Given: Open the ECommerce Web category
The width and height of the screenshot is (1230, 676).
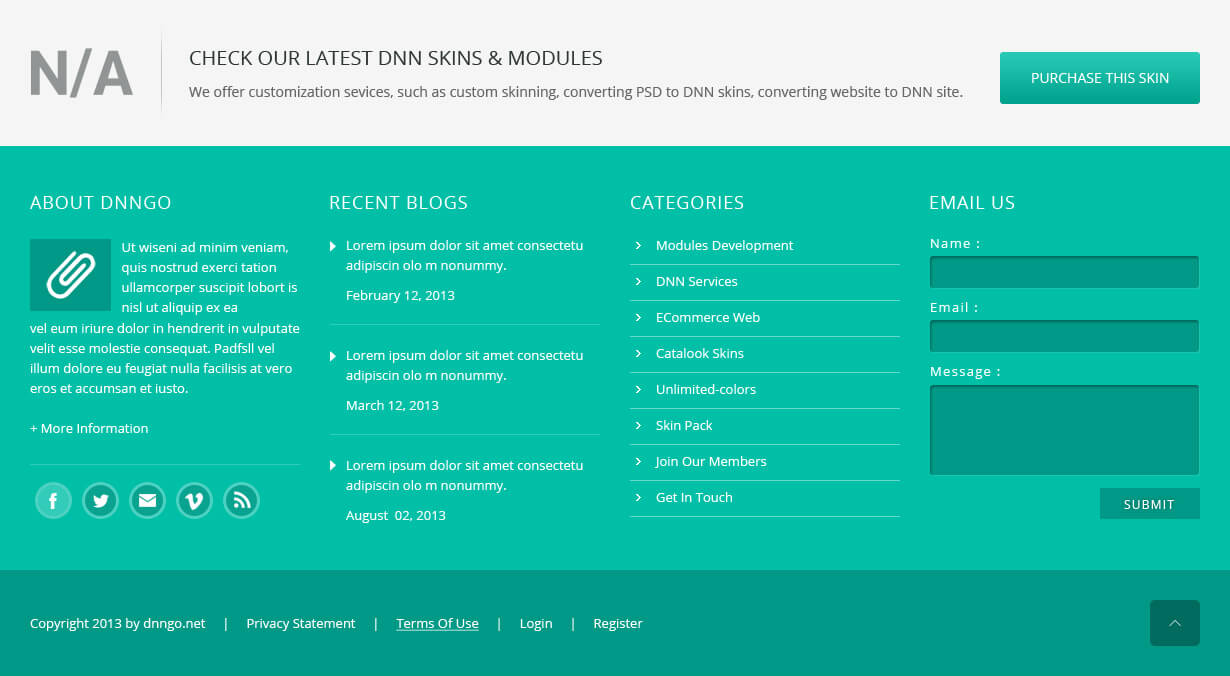Looking at the screenshot, I should 708,317.
